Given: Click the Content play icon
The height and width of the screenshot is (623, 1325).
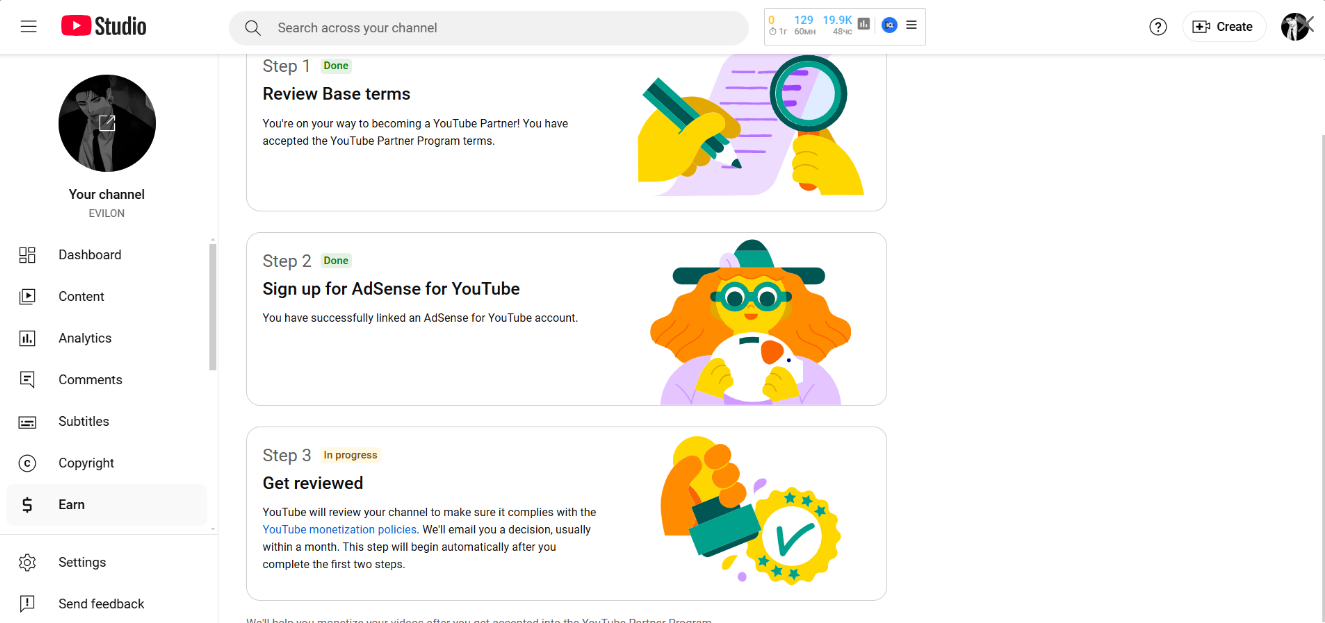Looking at the screenshot, I should 28,297.
